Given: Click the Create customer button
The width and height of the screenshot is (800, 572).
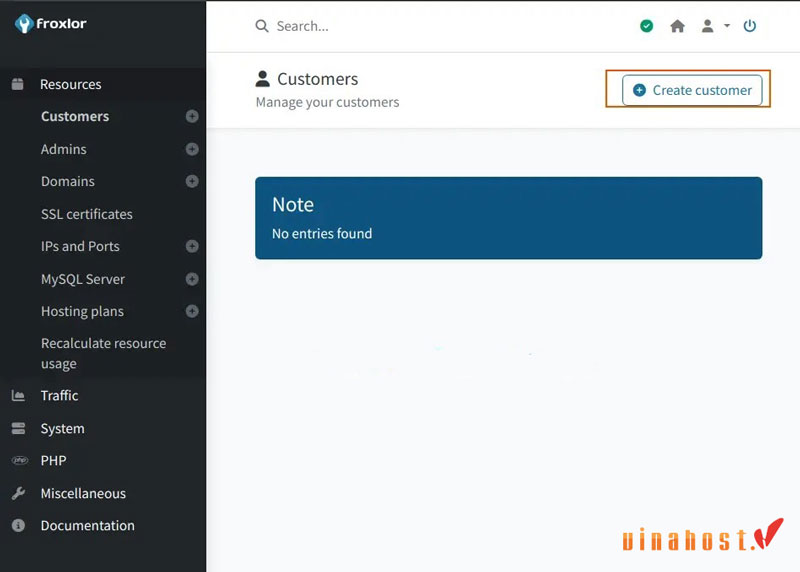Looking at the screenshot, I should click(692, 90).
